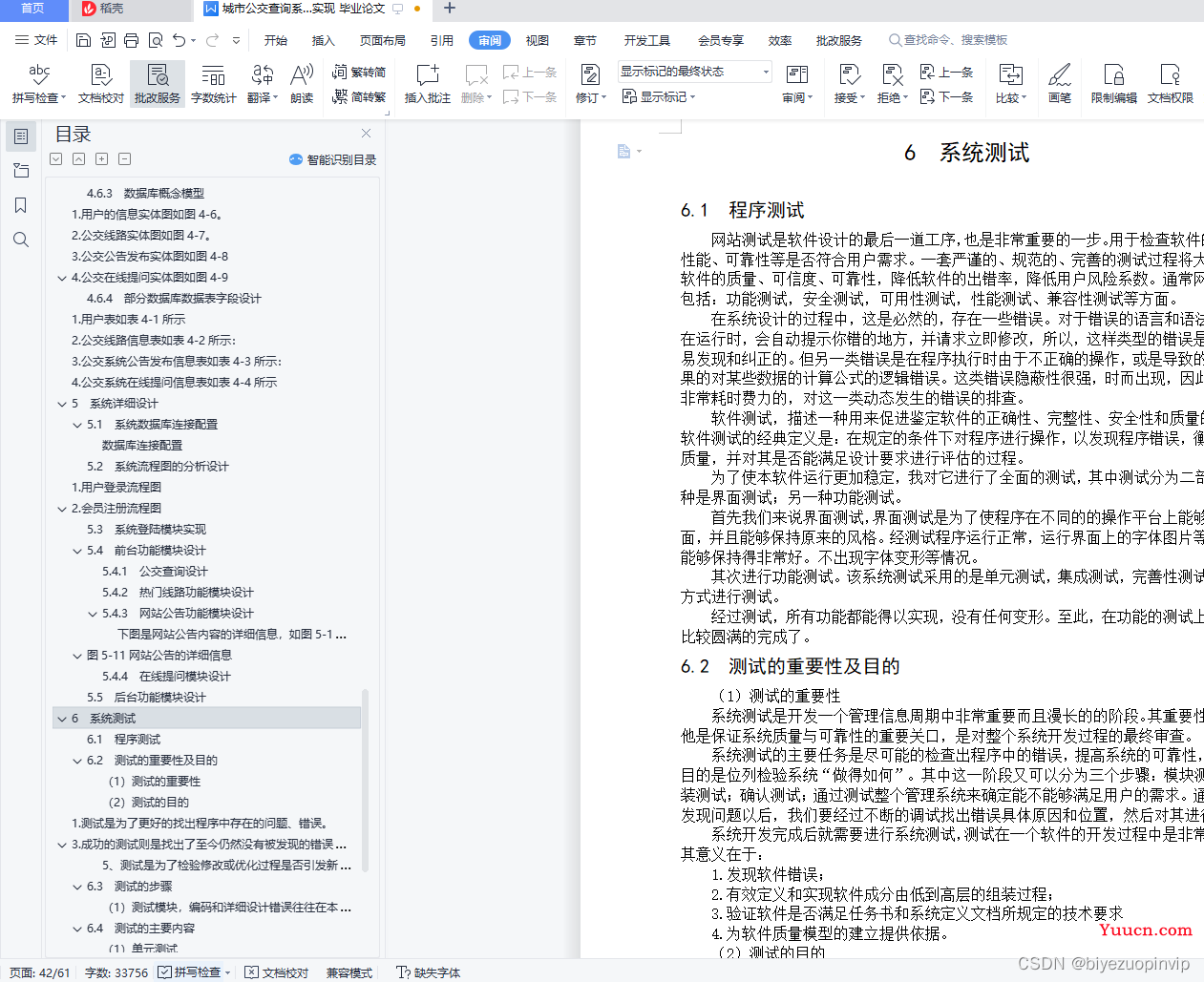Screen dimensions: 1204x982
Task: Convert text with 简转繁
Action: (x=359, y=96)
